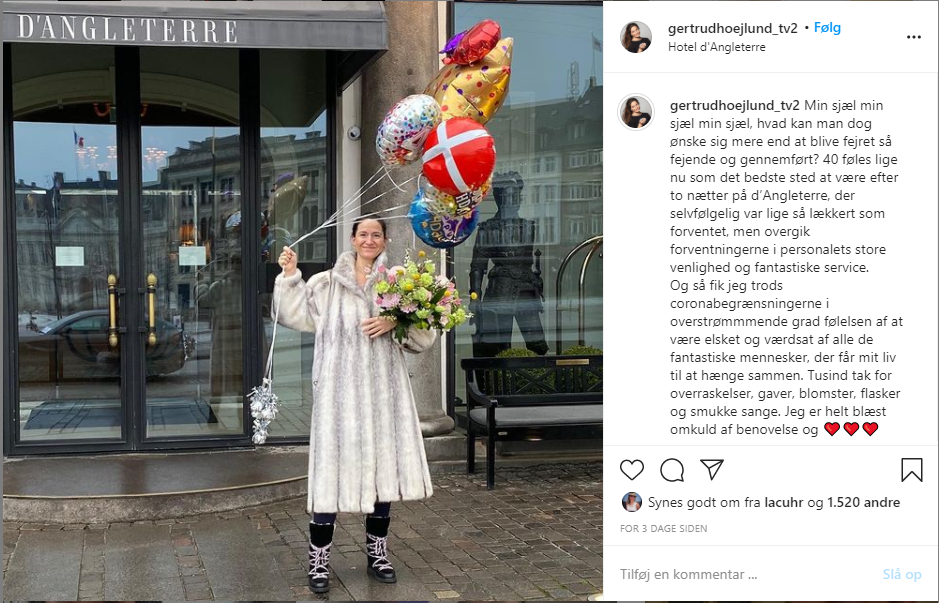Open the lacuhr profile from likes

click(x=784, y=502)
